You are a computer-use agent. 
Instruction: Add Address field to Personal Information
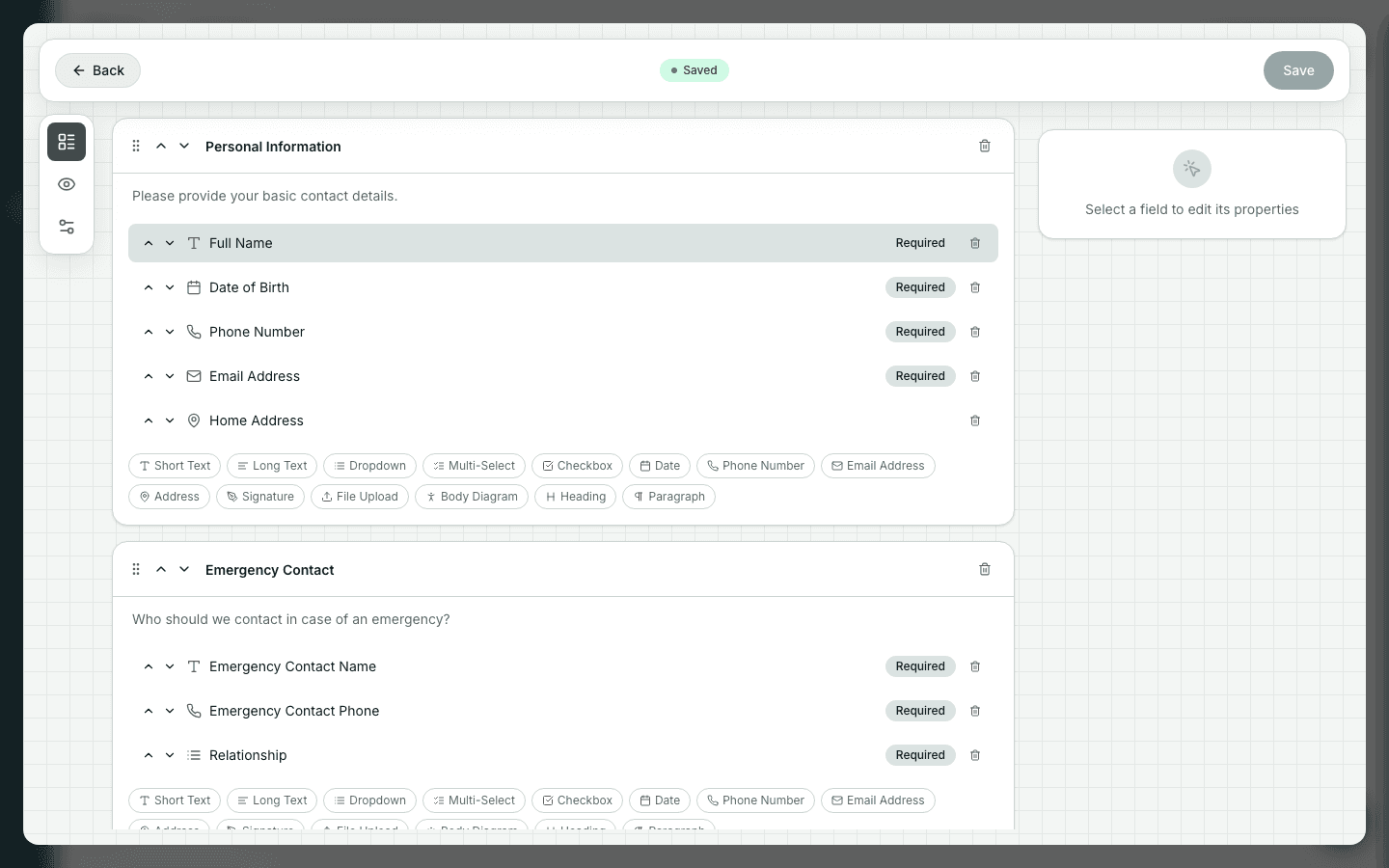pyautogui.click(x=169, y=497)
